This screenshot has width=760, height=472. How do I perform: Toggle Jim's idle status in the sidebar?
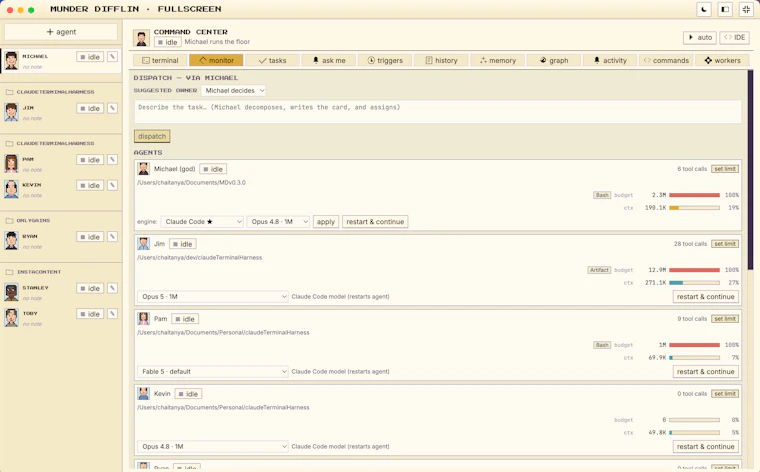point(90,108)
